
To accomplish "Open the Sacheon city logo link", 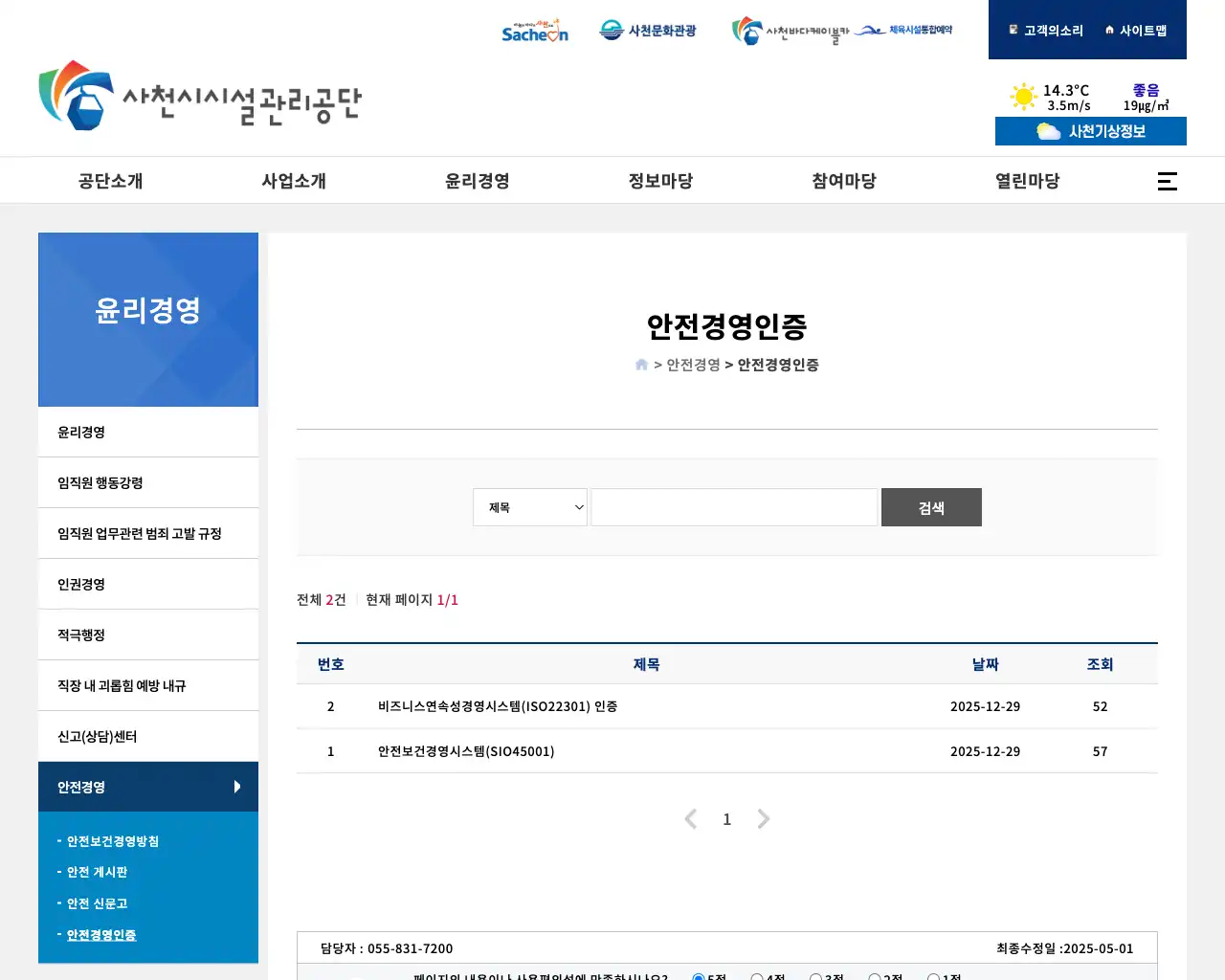I will (535, 31).
